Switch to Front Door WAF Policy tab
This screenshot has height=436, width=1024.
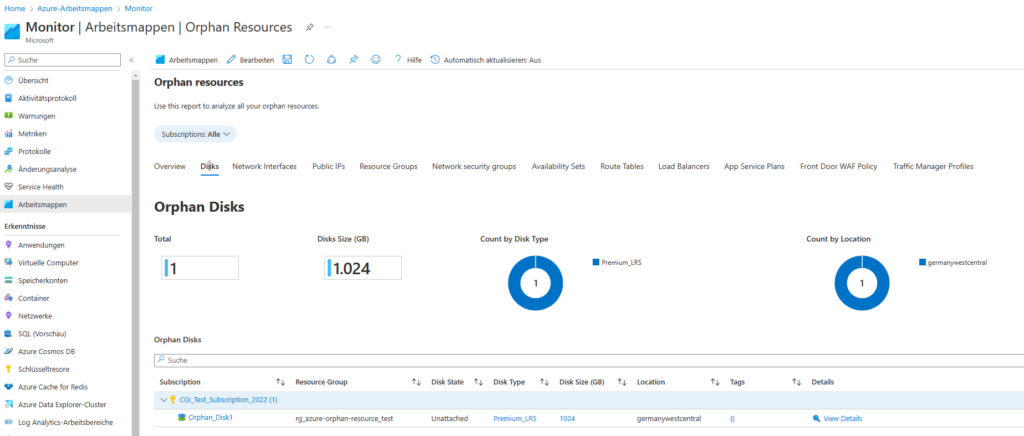tap(839, 166)
